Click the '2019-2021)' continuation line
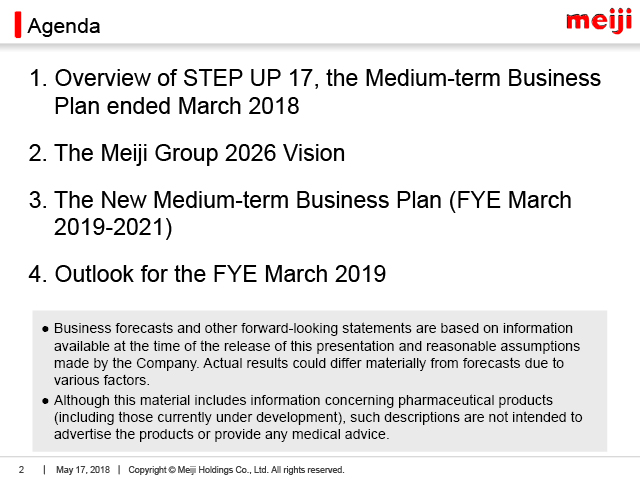Screen dimensions: 640x480 pos(113,227)
